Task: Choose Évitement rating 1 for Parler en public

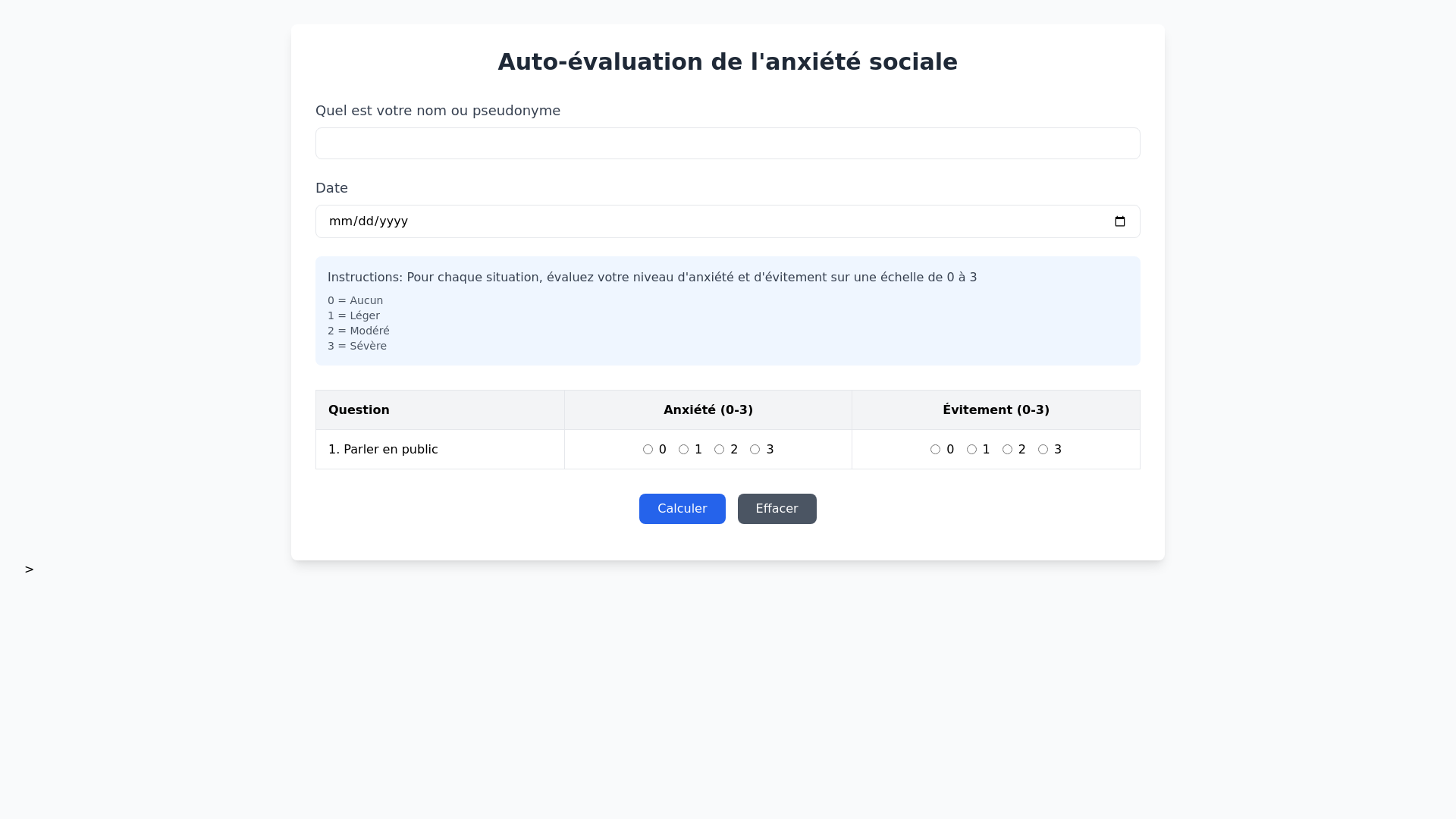Action: (971, 450)
